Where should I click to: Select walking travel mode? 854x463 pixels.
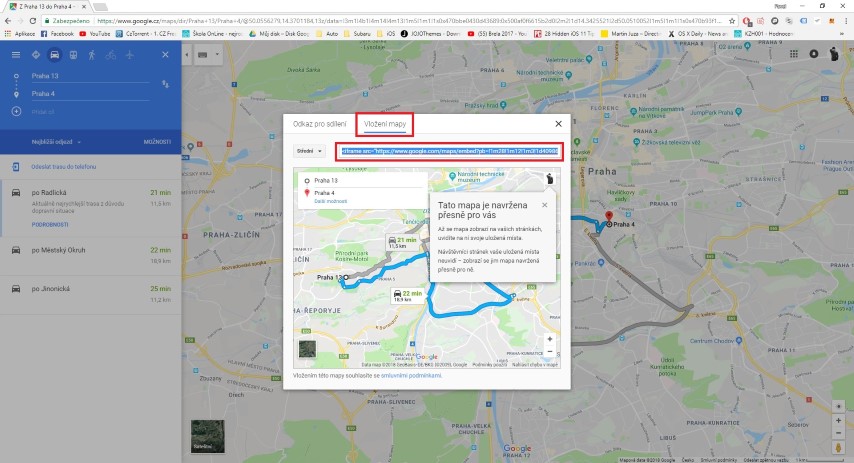click(92, 55)
